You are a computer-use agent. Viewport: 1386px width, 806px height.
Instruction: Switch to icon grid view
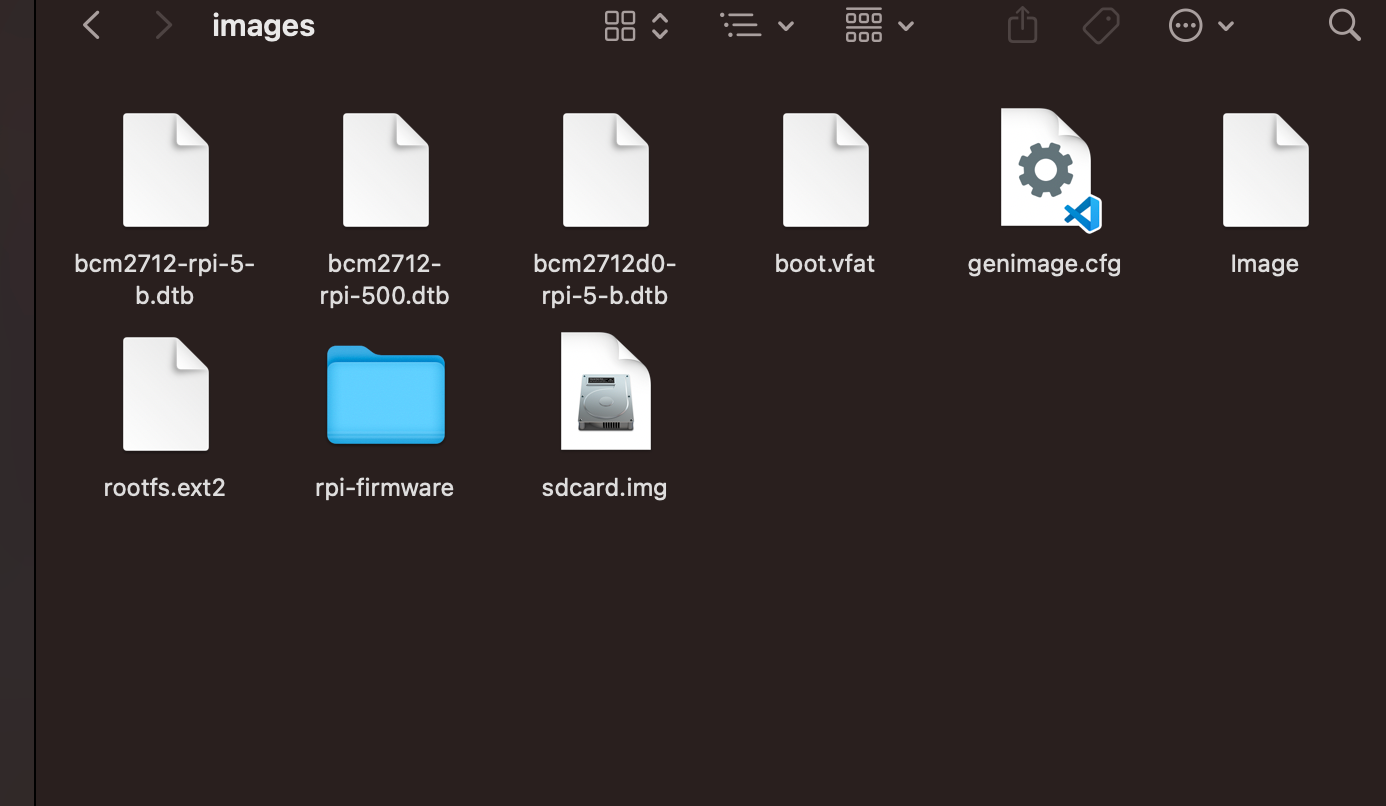(x=619, y=25)
